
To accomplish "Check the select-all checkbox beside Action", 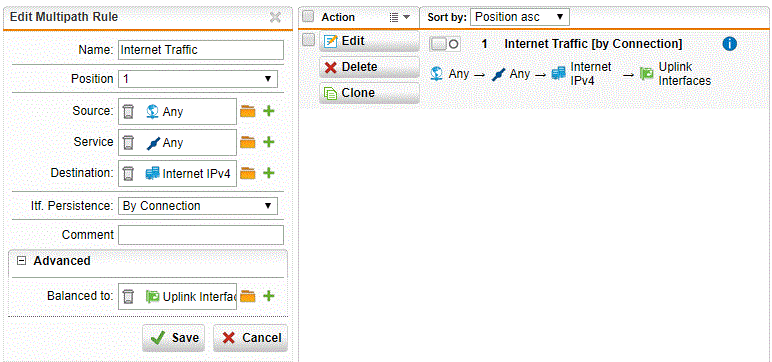I will pos(308,16).
